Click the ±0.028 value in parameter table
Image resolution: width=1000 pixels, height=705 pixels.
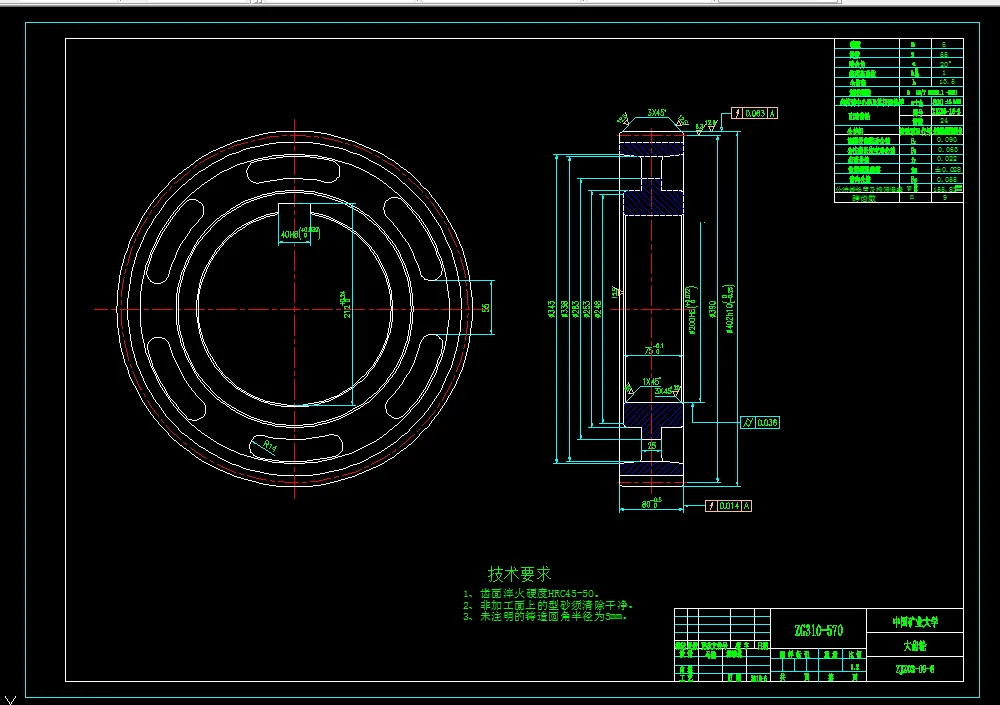948,170
